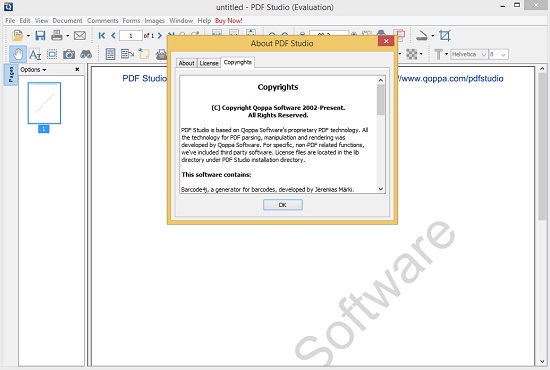The width and height of the screenshot is (550, 370).
Task: Click the Copyrights text scrollbar thumb
Action: pyautogui.click(x=381, y=100)
